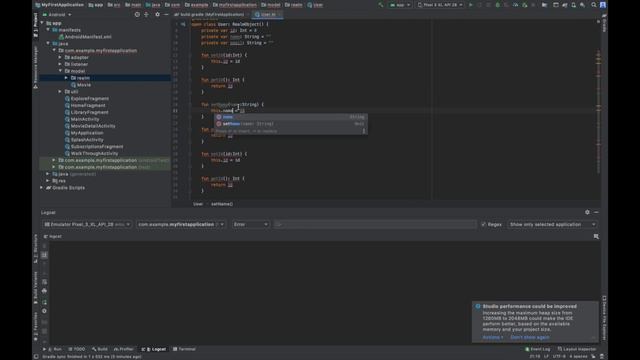This screenshot has width=640, height=360.
Task: Click the tool windows icon in status bar corner
Action: (x=36, y=356)
